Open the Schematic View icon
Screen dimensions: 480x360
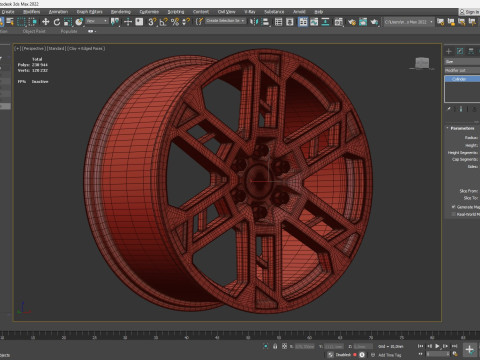[325, 22]
